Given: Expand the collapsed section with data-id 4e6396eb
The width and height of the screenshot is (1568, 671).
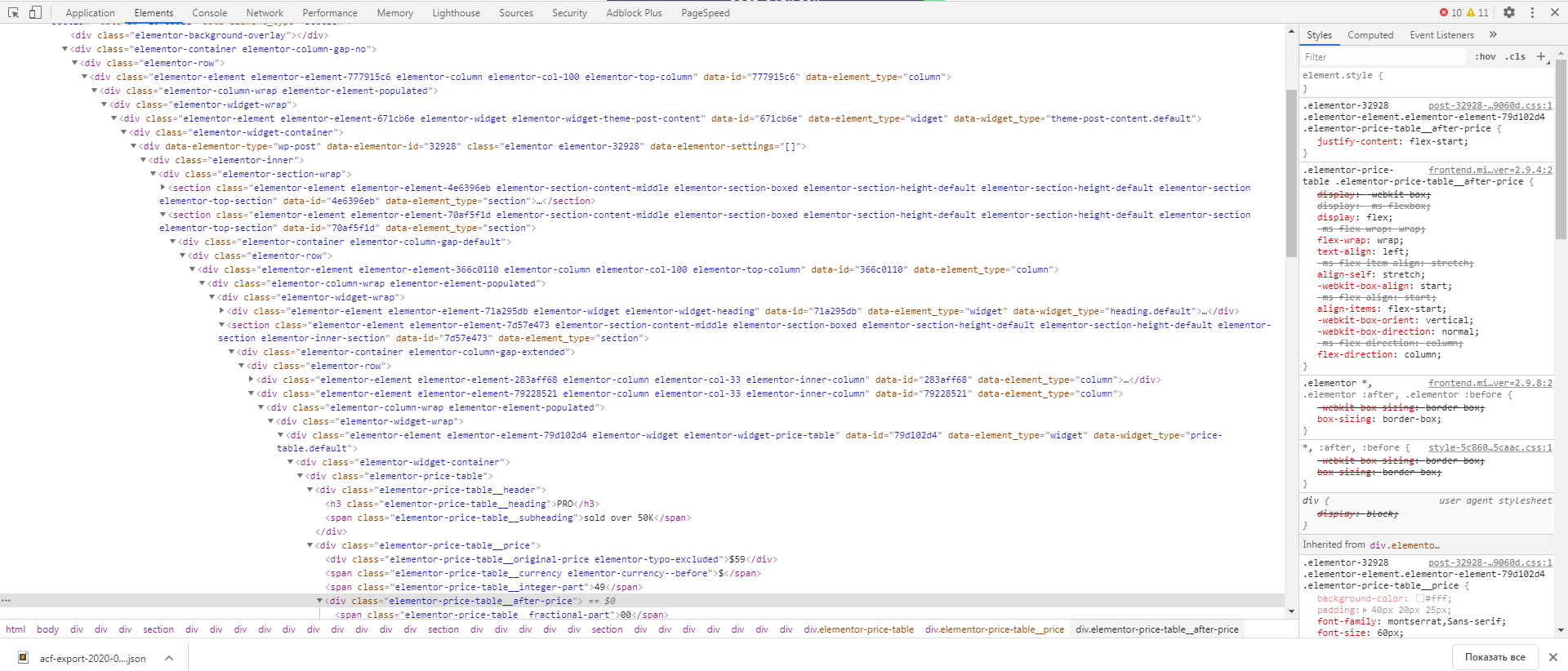Looking at the screenshot, I should pos(163,188).
